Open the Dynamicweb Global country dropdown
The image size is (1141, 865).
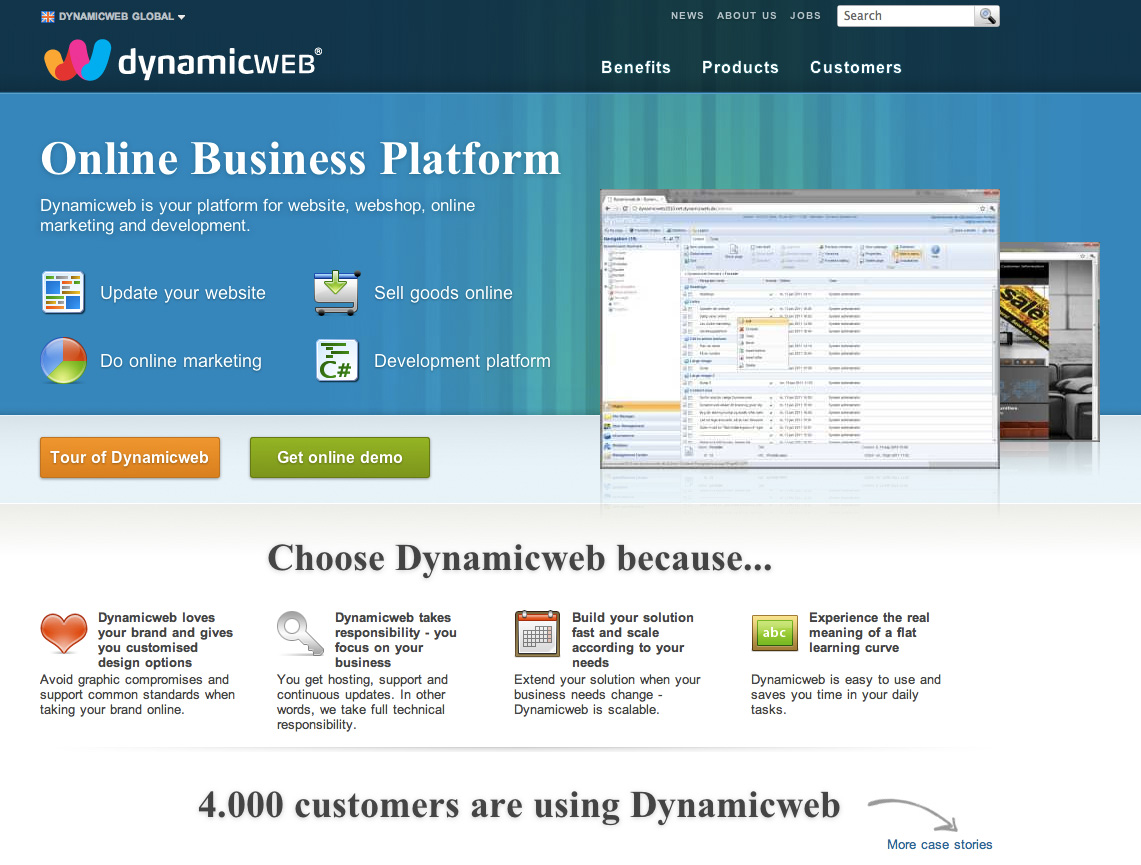[114, 17]
